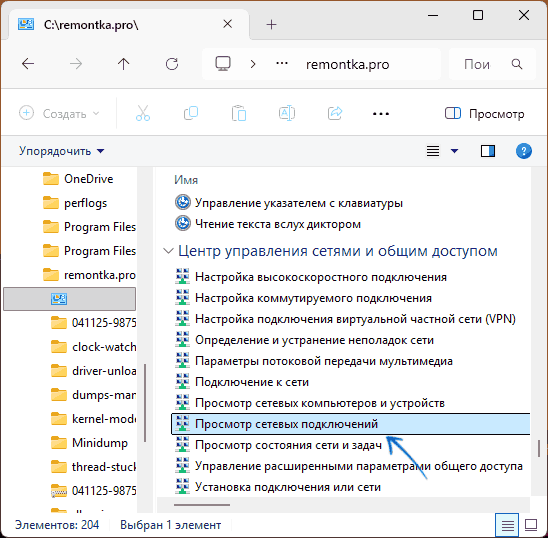Select the OneDrive folder in tree

pos(78,179)
